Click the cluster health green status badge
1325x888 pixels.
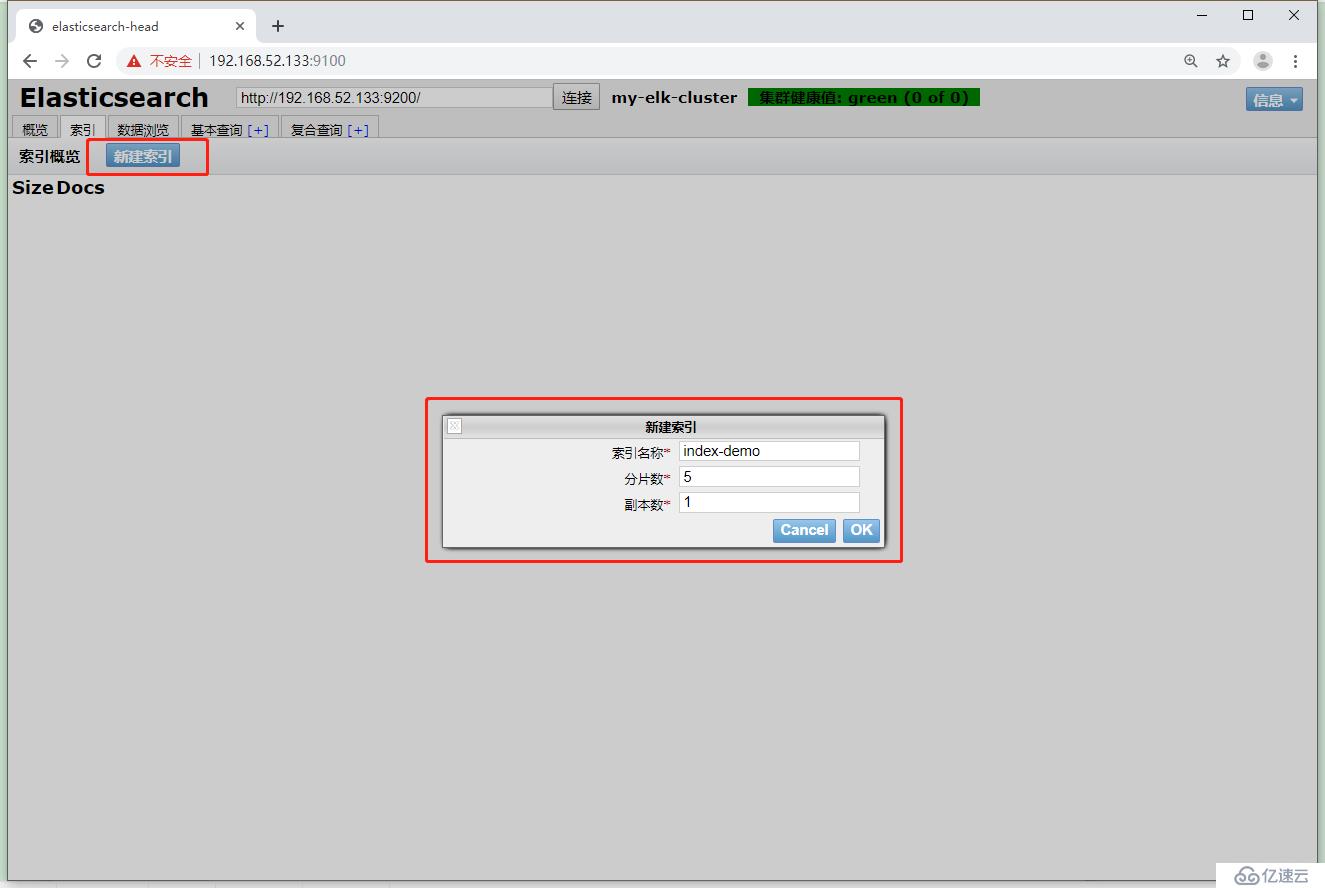[864, 97]
